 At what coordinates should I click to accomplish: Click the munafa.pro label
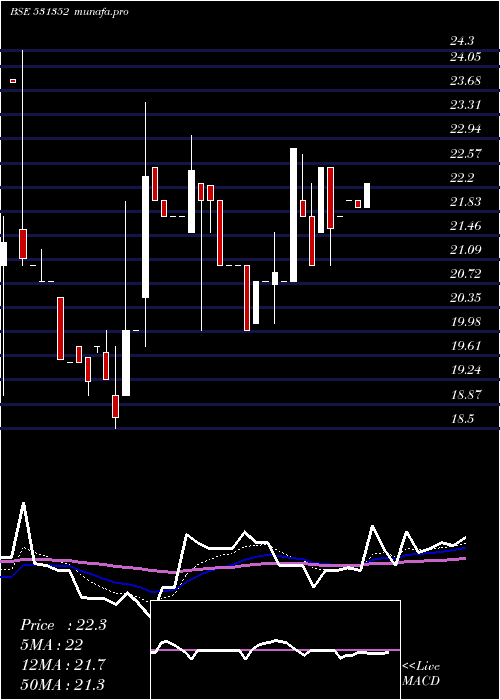[100, 12]
